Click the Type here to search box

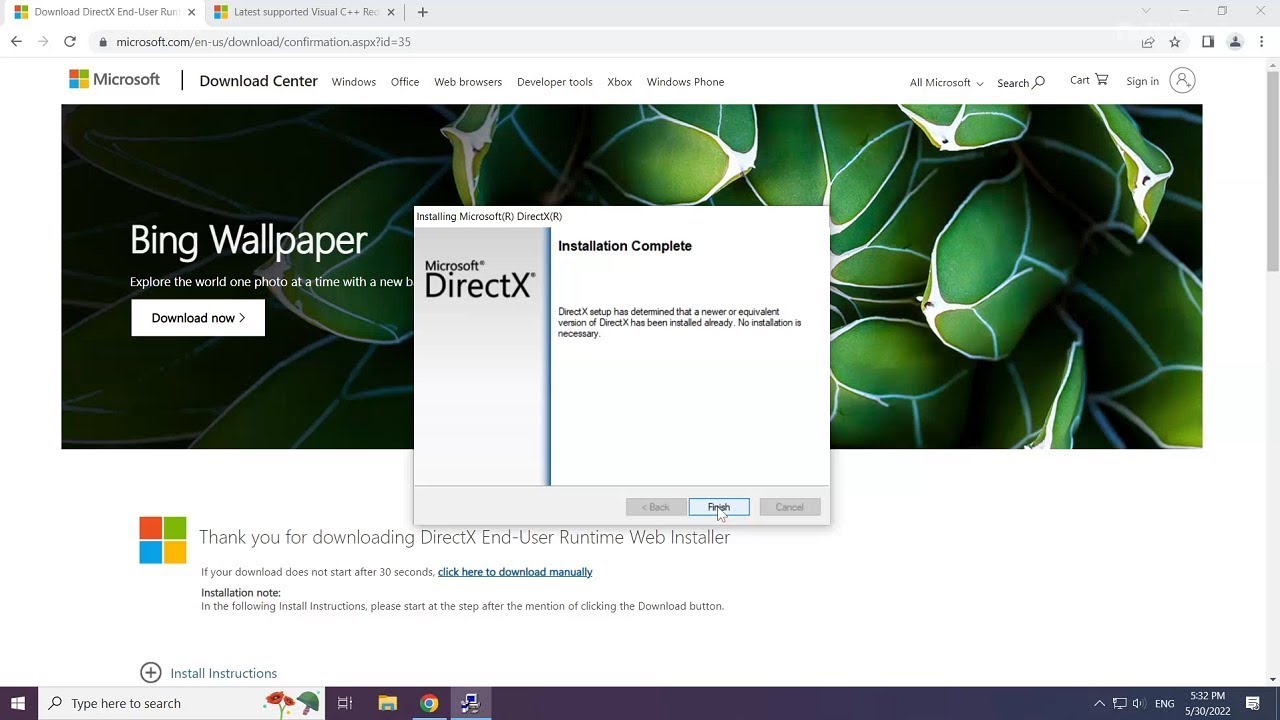coord(180,703)
